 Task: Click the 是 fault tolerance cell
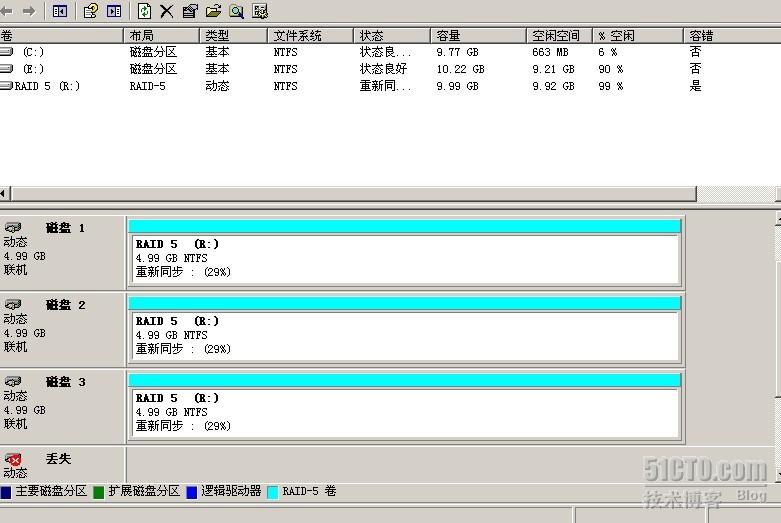(695, 86)
